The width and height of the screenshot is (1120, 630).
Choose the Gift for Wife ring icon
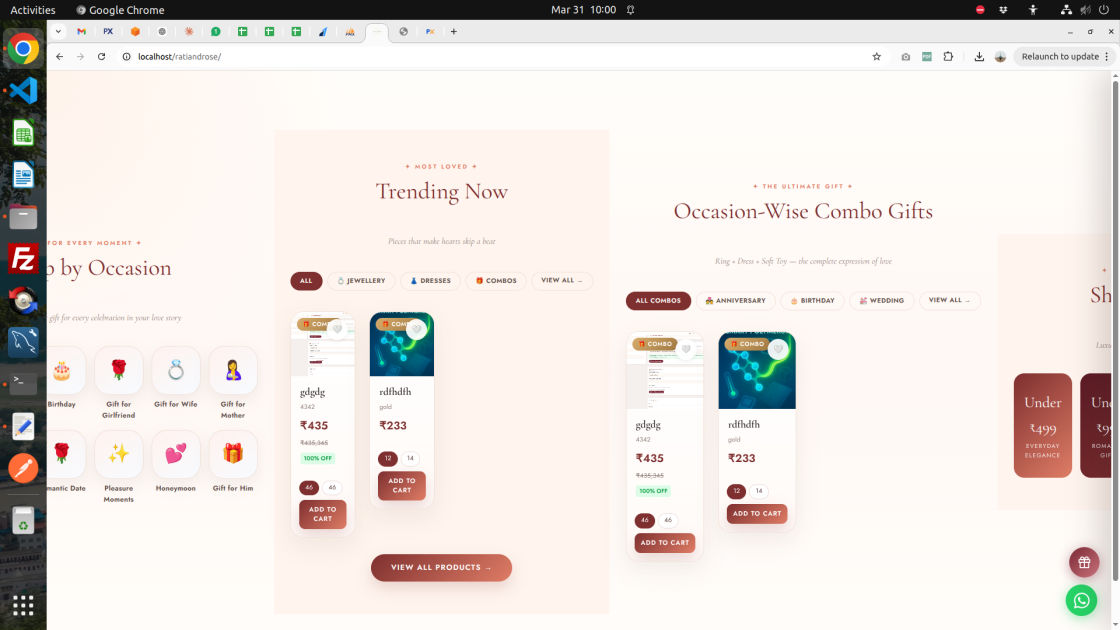[x=176, y=371]
